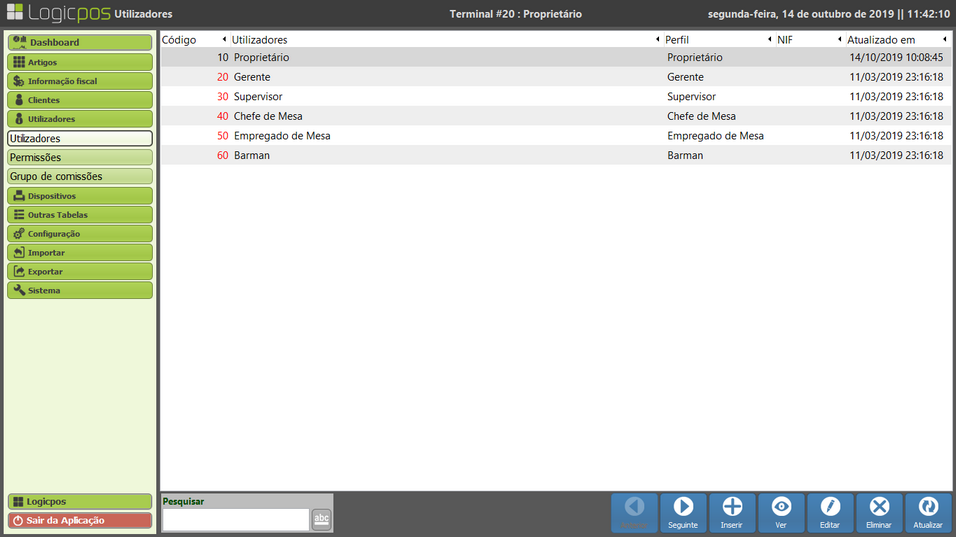Expand the Configuração sidebar section
This screenshot has width=956, height=537.
point(80,234)
